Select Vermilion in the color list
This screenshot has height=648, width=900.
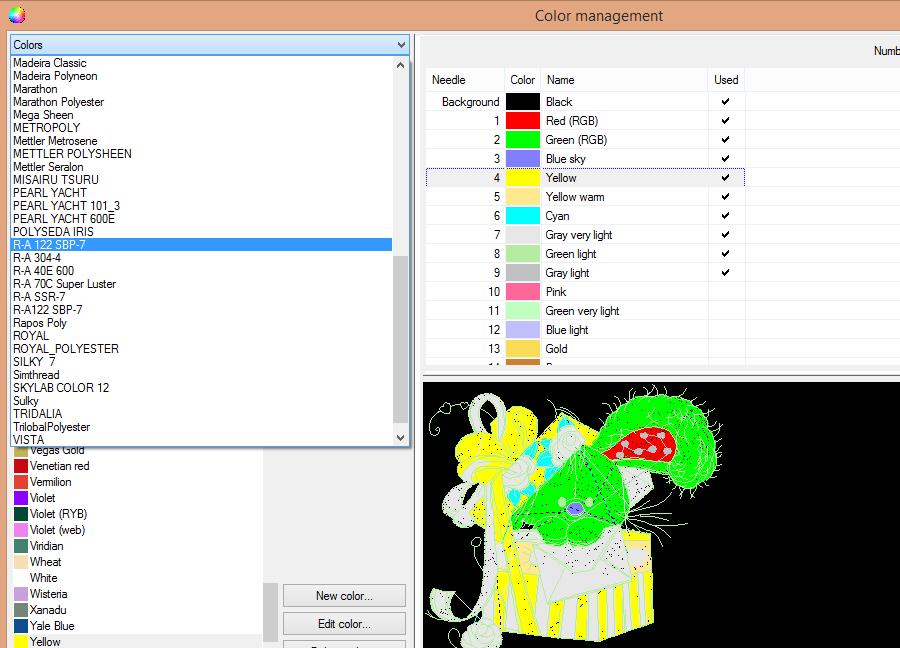pyautogui.click(x=51, y=482)
